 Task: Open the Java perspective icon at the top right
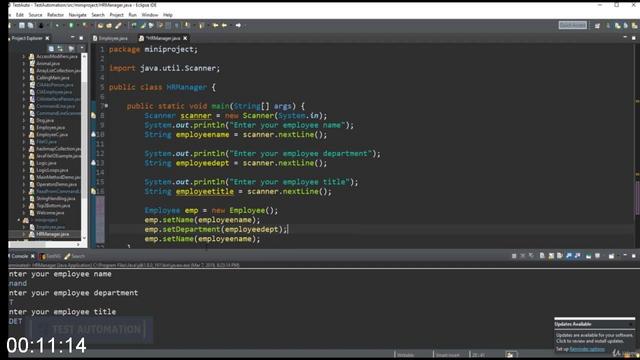click(x=617, y=25)
